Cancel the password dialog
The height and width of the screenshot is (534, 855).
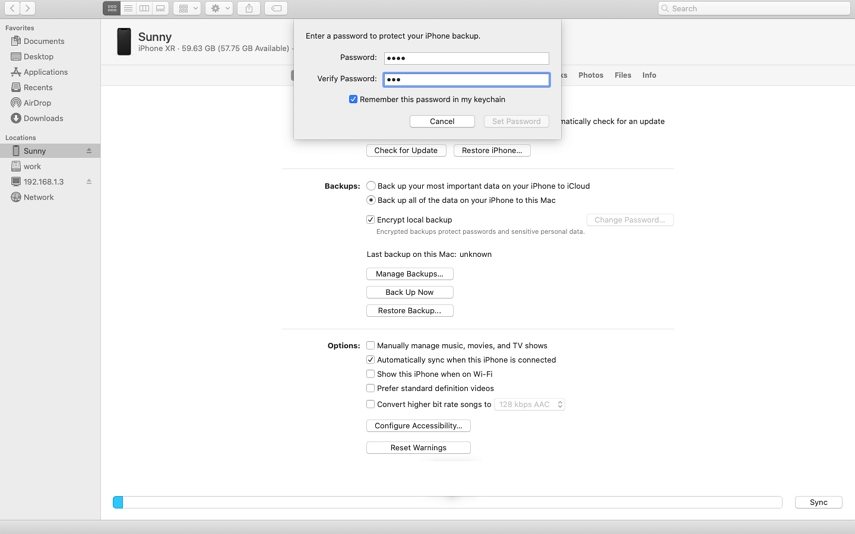442,121
